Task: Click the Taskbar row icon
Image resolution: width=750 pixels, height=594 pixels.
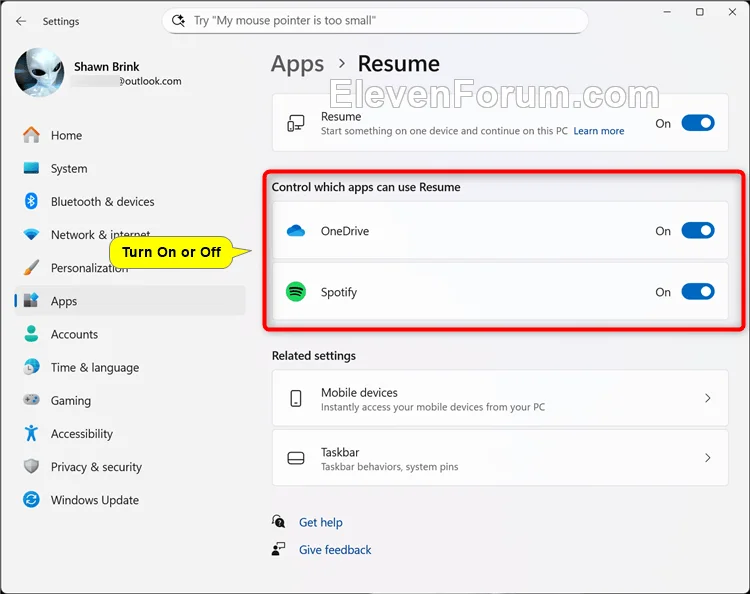Action: tap(296, 458)
